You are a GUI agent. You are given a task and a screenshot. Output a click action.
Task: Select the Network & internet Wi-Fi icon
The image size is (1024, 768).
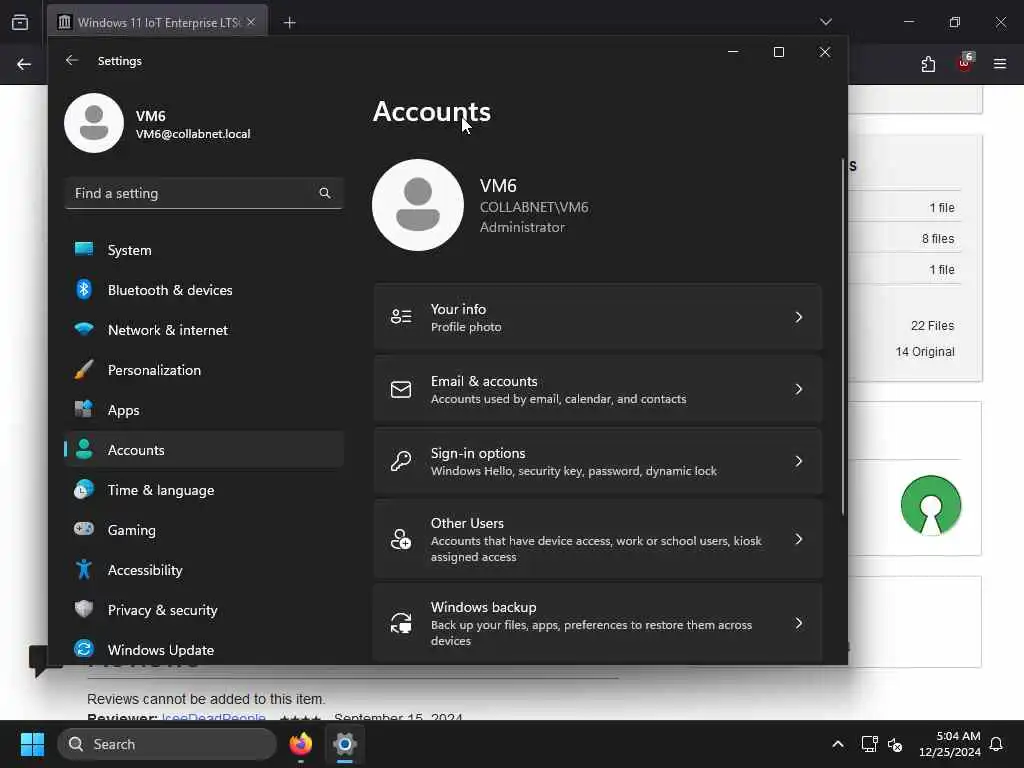point(84,329)
